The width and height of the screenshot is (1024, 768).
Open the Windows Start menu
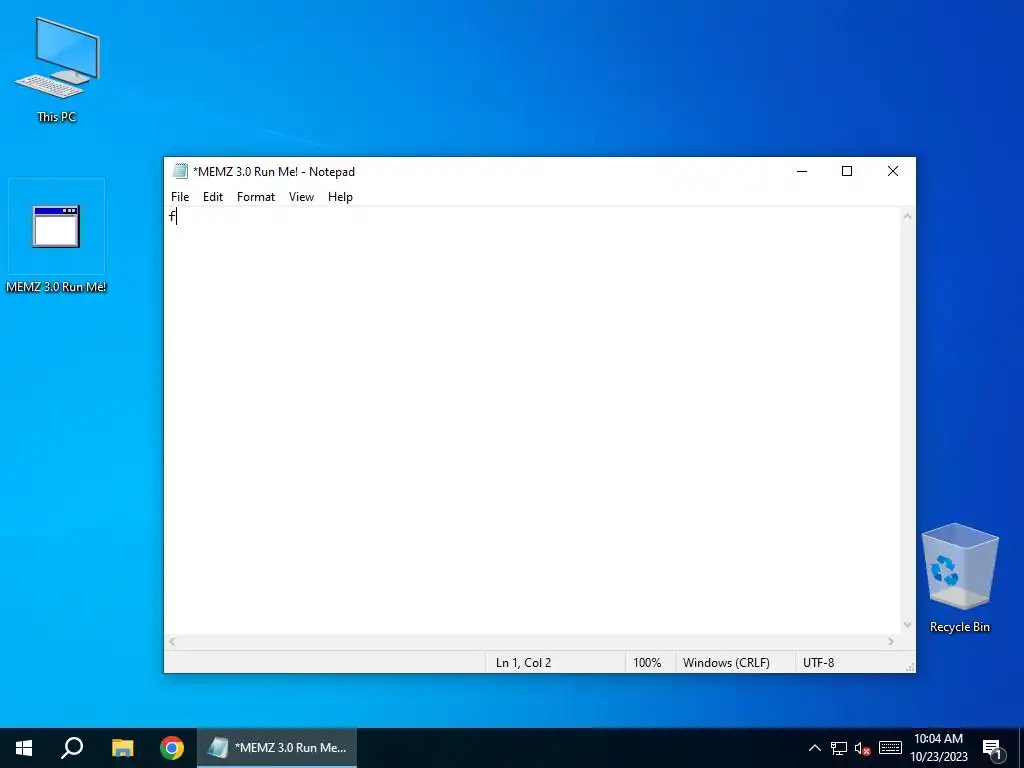coord(24,748)
